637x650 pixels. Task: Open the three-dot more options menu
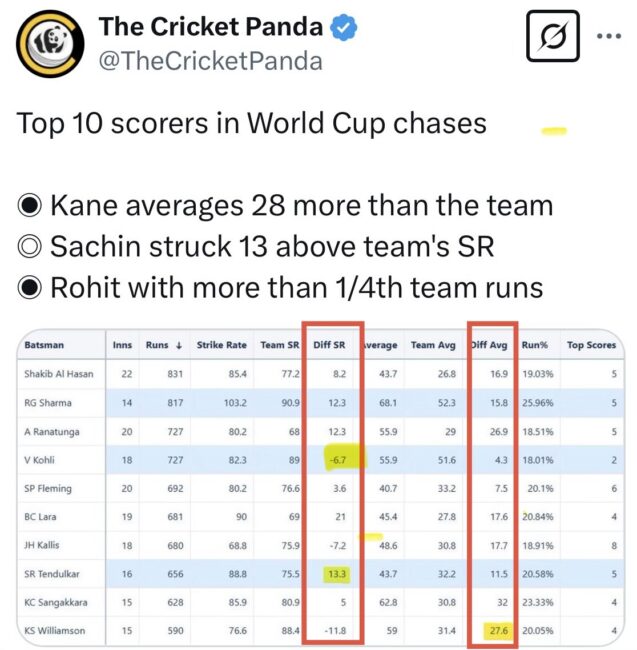pos(609,36)
